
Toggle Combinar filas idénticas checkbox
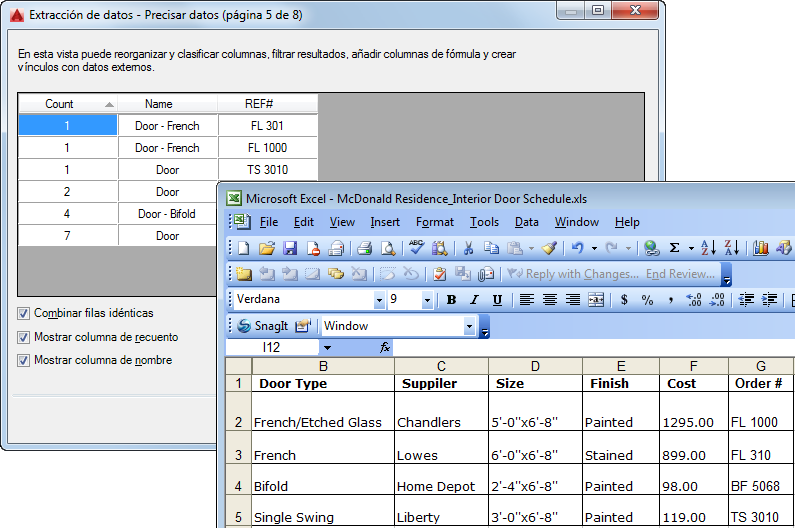click(23, 313)
